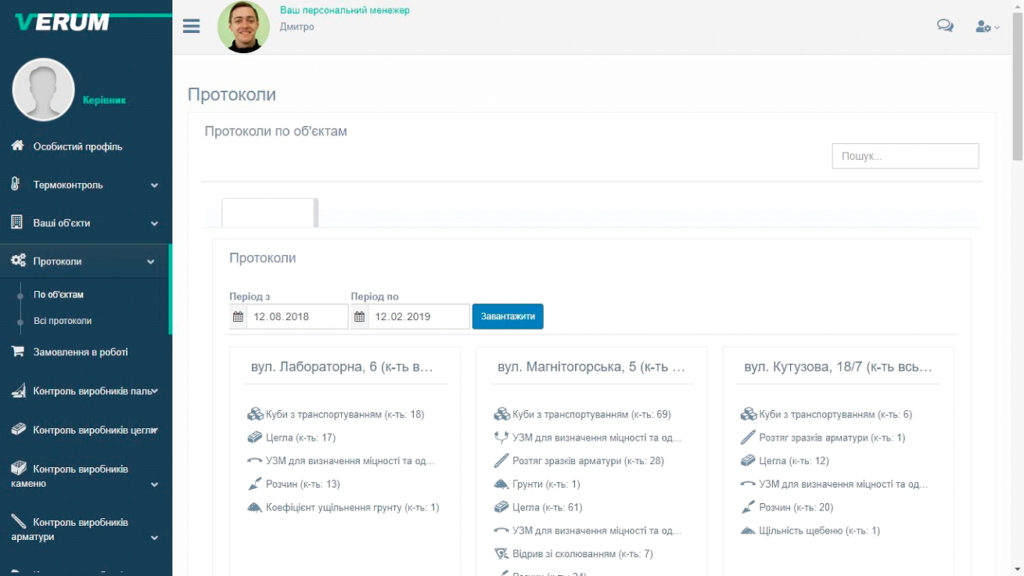Click the Завантажити button
The width and height of the screenshot is (1024, 576).
[x=507, y=316]
